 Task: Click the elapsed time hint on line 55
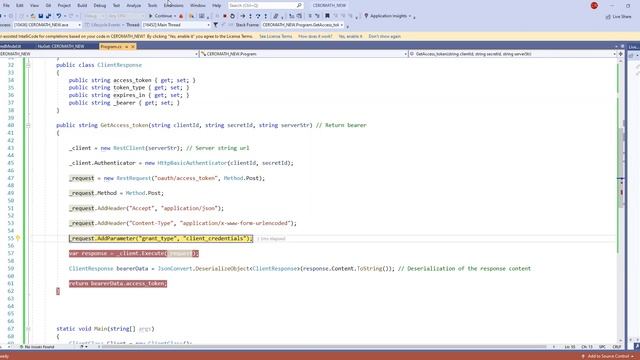pyautogui.click(x=271, y=239)
